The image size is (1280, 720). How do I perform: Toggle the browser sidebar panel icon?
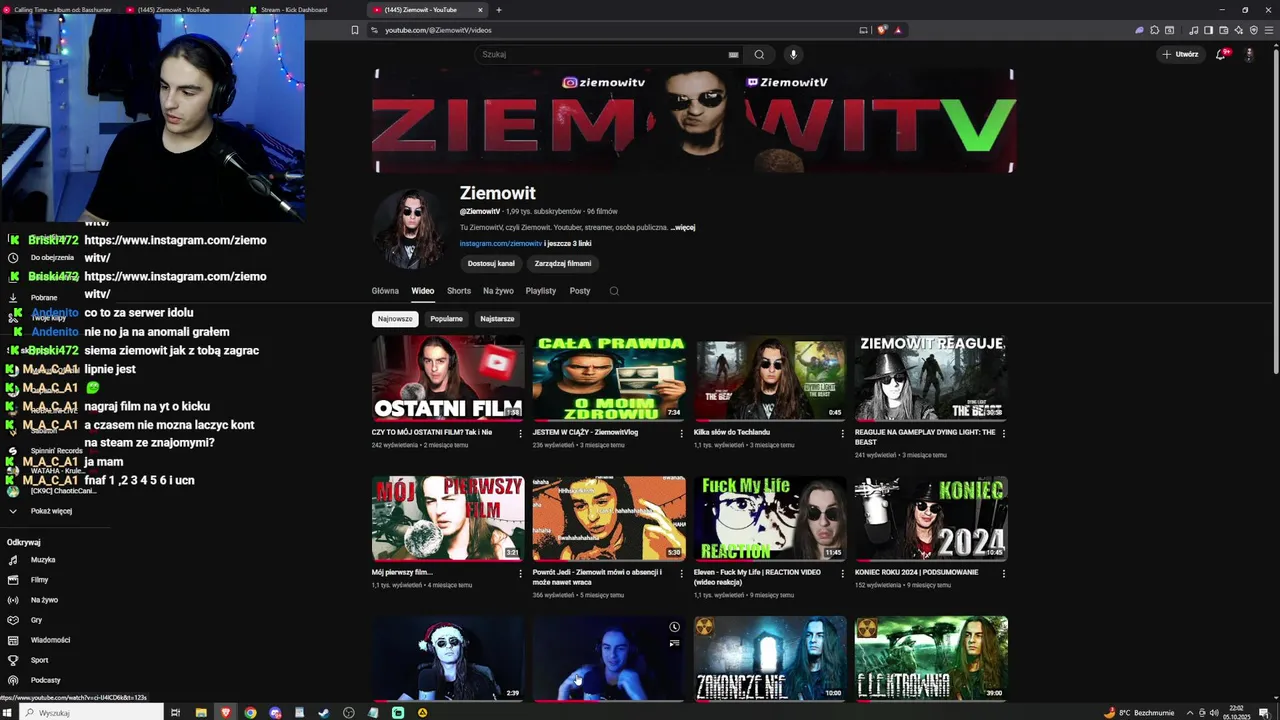pos(1208,30)
